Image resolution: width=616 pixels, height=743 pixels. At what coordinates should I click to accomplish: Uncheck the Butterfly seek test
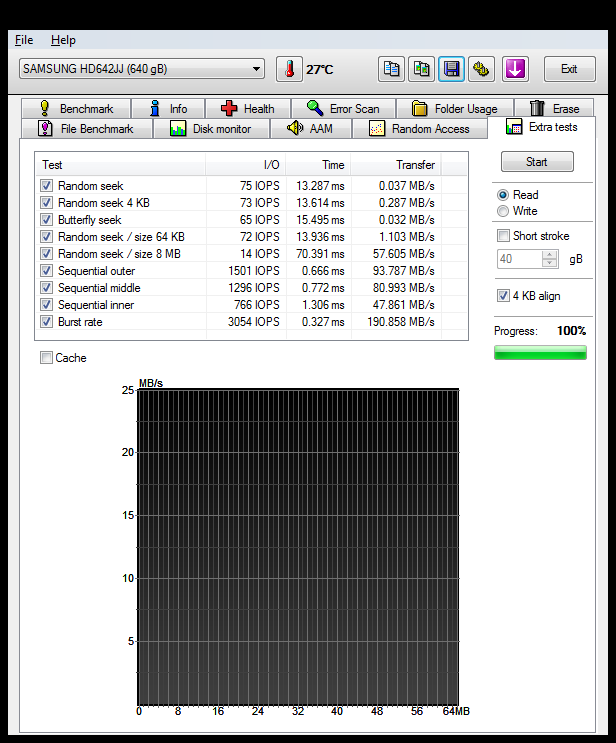46,219
